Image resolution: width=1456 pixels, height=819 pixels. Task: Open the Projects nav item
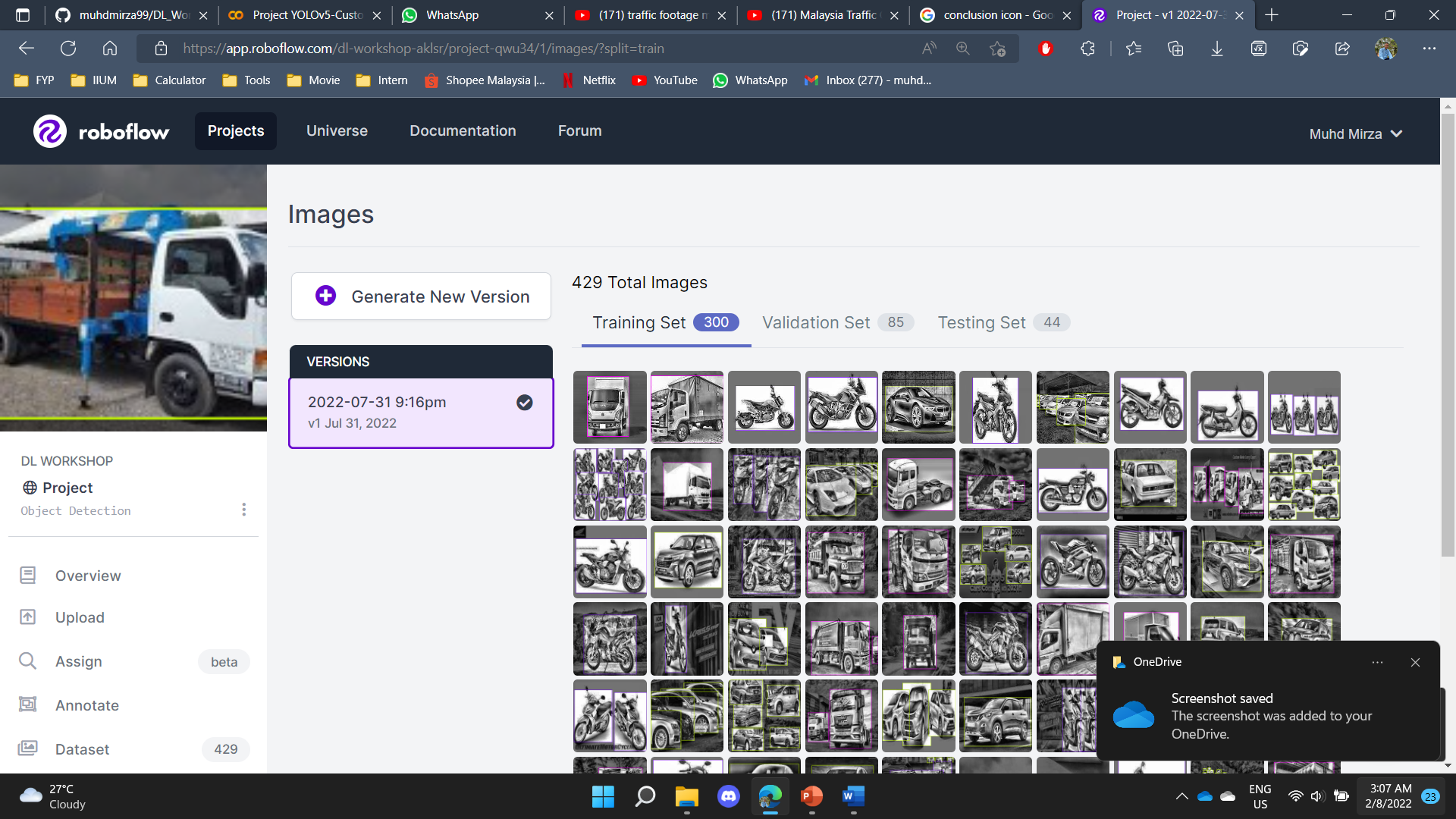pyautogui.click(x=236, y=130)
